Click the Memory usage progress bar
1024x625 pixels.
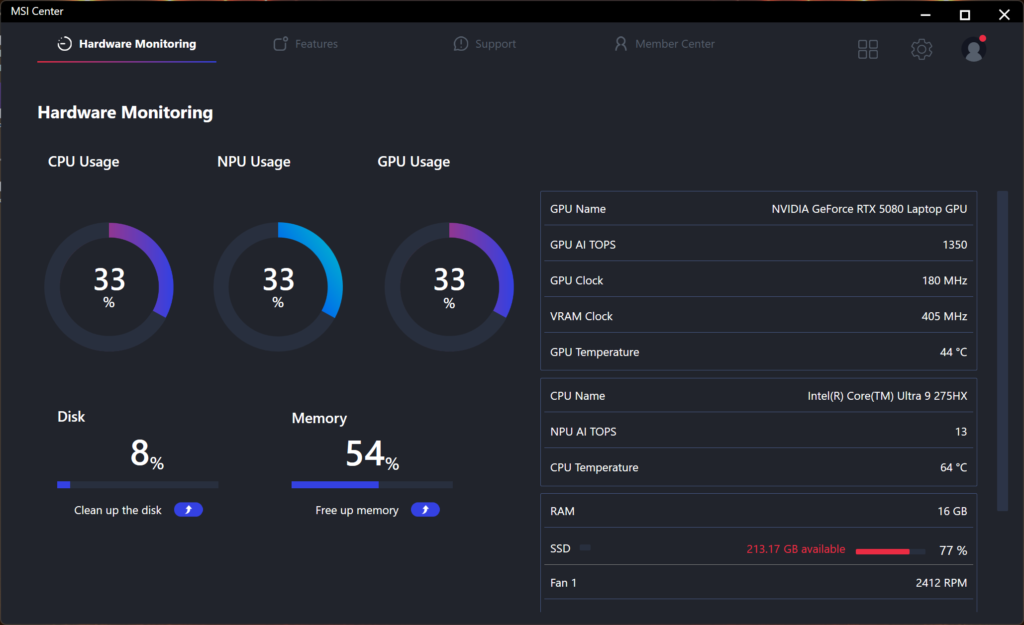pos(372,485)
